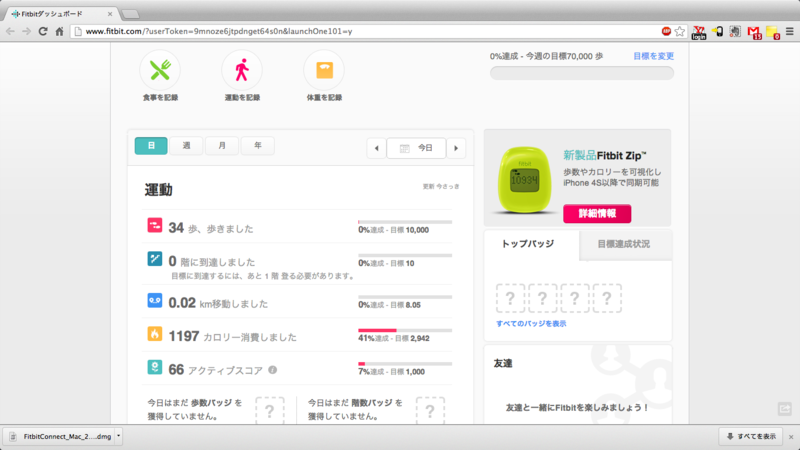Go to next day with right arrow
800x450 pixels.
coord(456,148)
